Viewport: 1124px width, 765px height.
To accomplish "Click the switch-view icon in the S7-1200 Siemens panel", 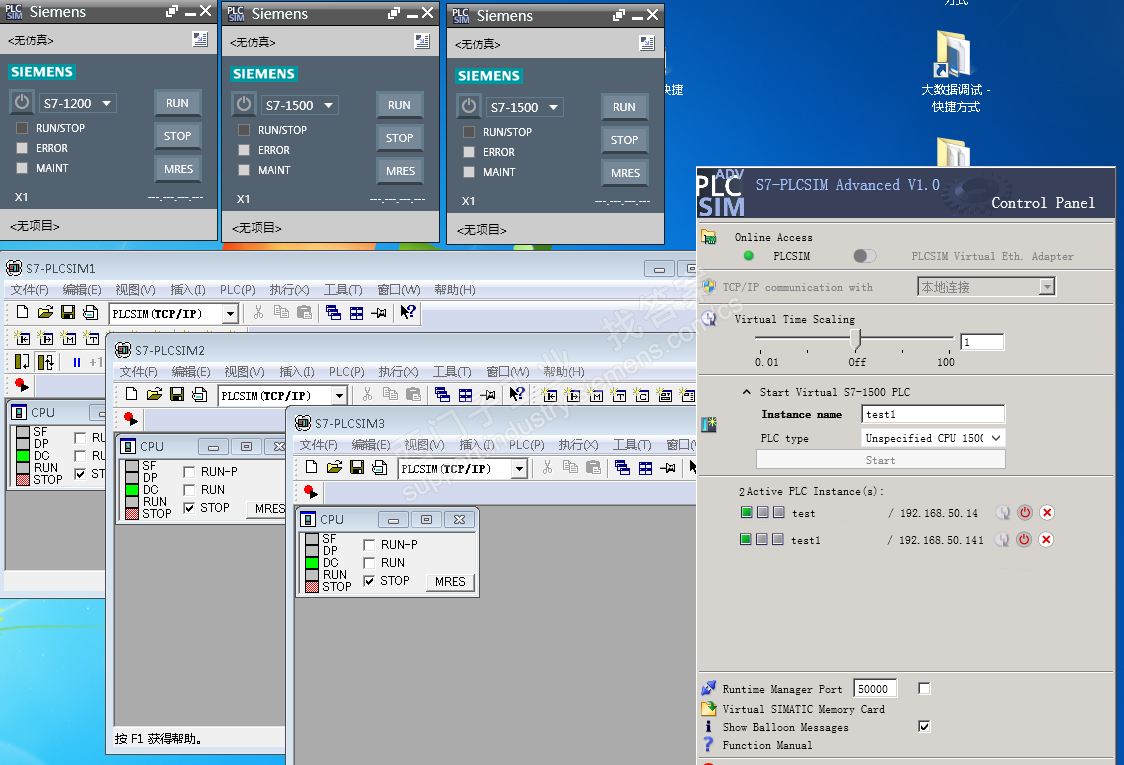I will pyautogui.click(x=200, y=39).
